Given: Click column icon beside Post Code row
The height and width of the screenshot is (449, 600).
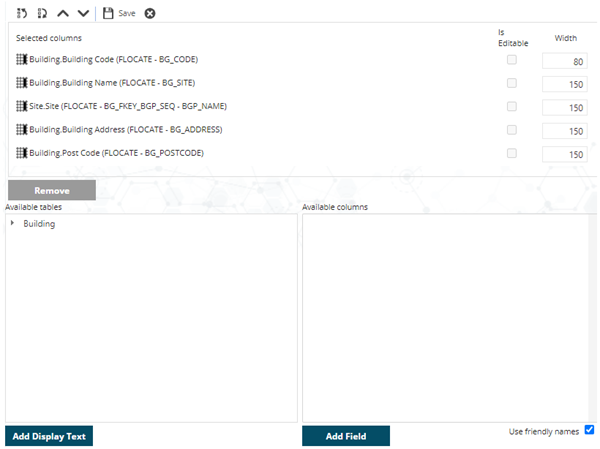Looking at the screenshot, I should 22,153.
